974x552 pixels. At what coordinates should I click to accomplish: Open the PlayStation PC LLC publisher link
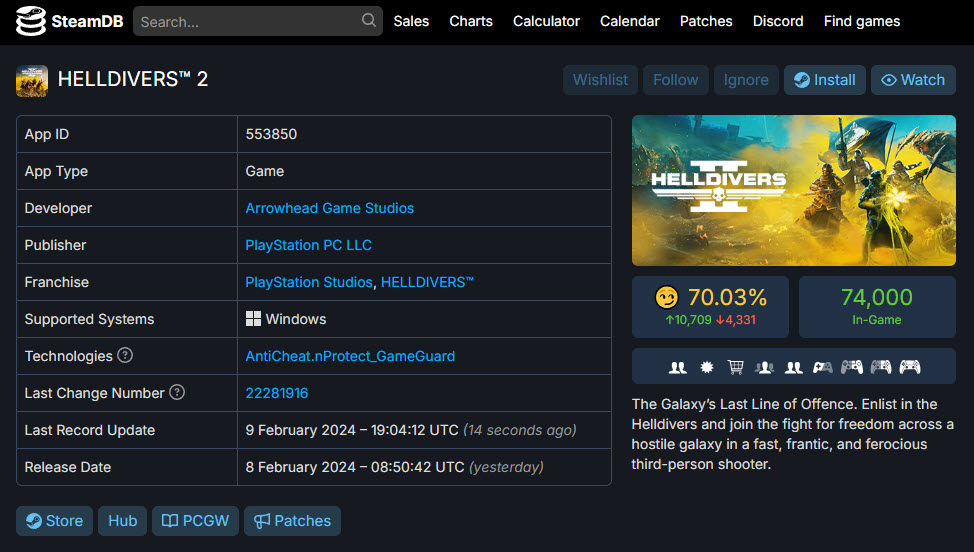coord(309,245)
